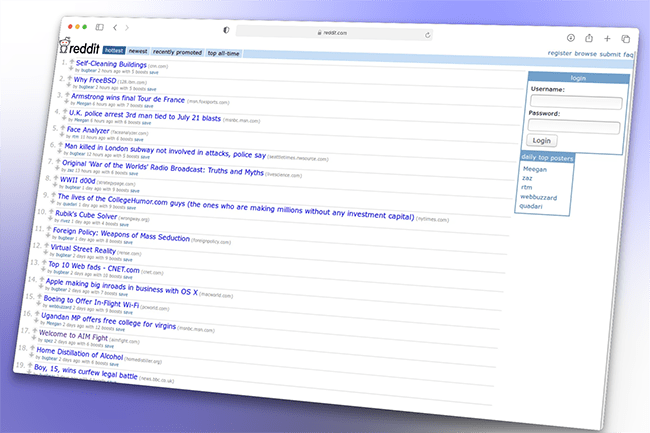Open top poster webbuzzard's profile
The width and height of the screenshot is (650, 433).
tap(538, 197)
